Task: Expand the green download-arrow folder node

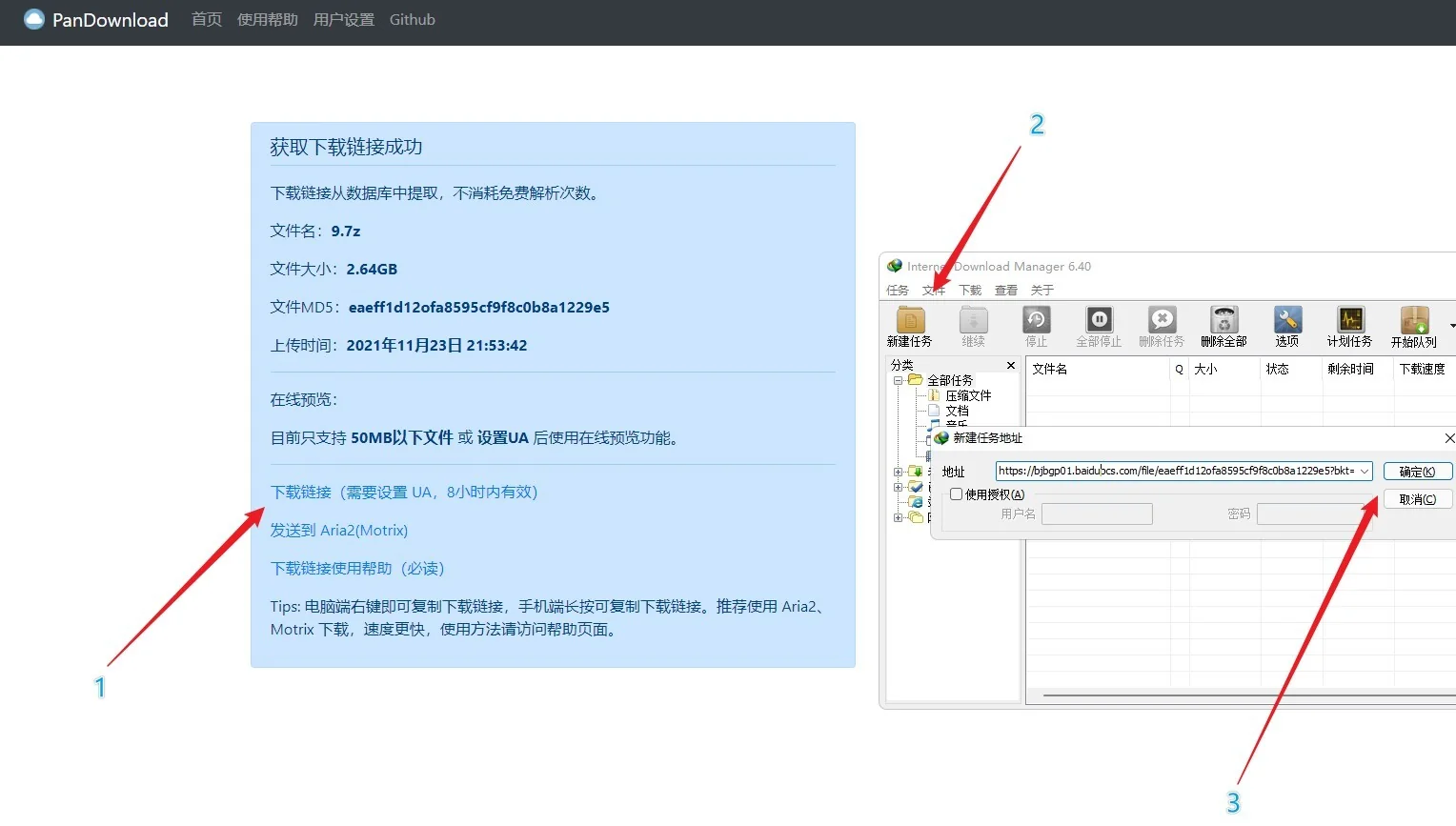Action: (x=898, y=472)
